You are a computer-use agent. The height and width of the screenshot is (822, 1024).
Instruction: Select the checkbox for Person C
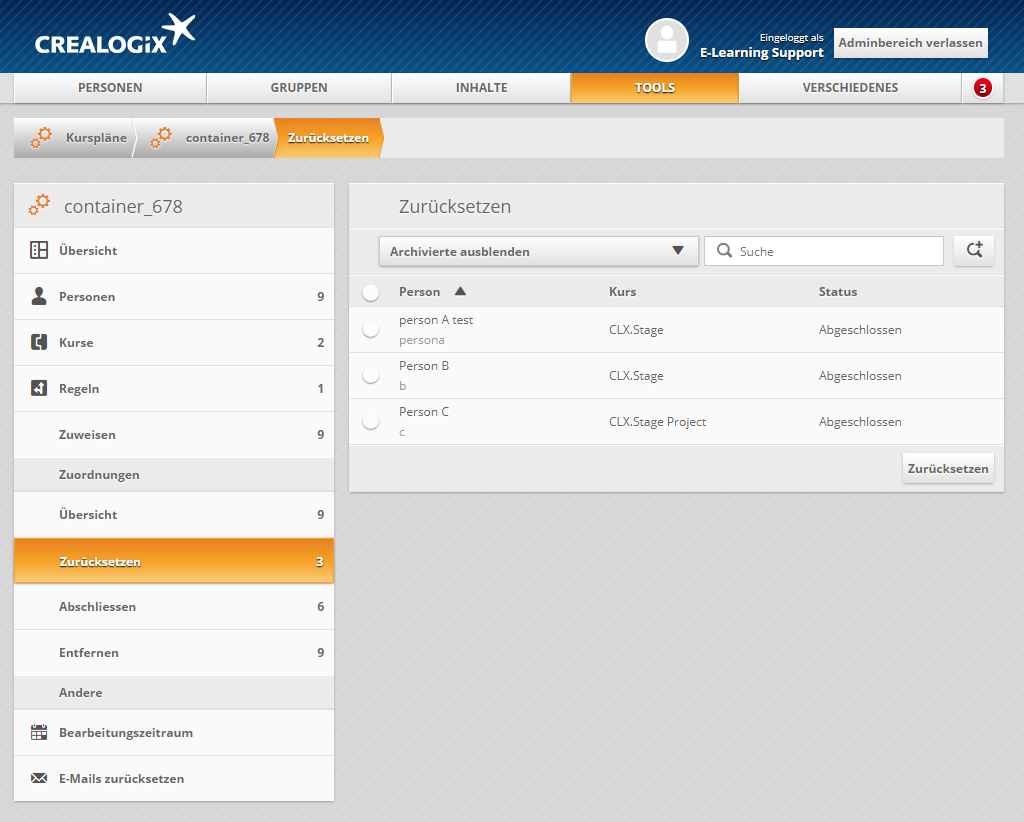(371, 421)
